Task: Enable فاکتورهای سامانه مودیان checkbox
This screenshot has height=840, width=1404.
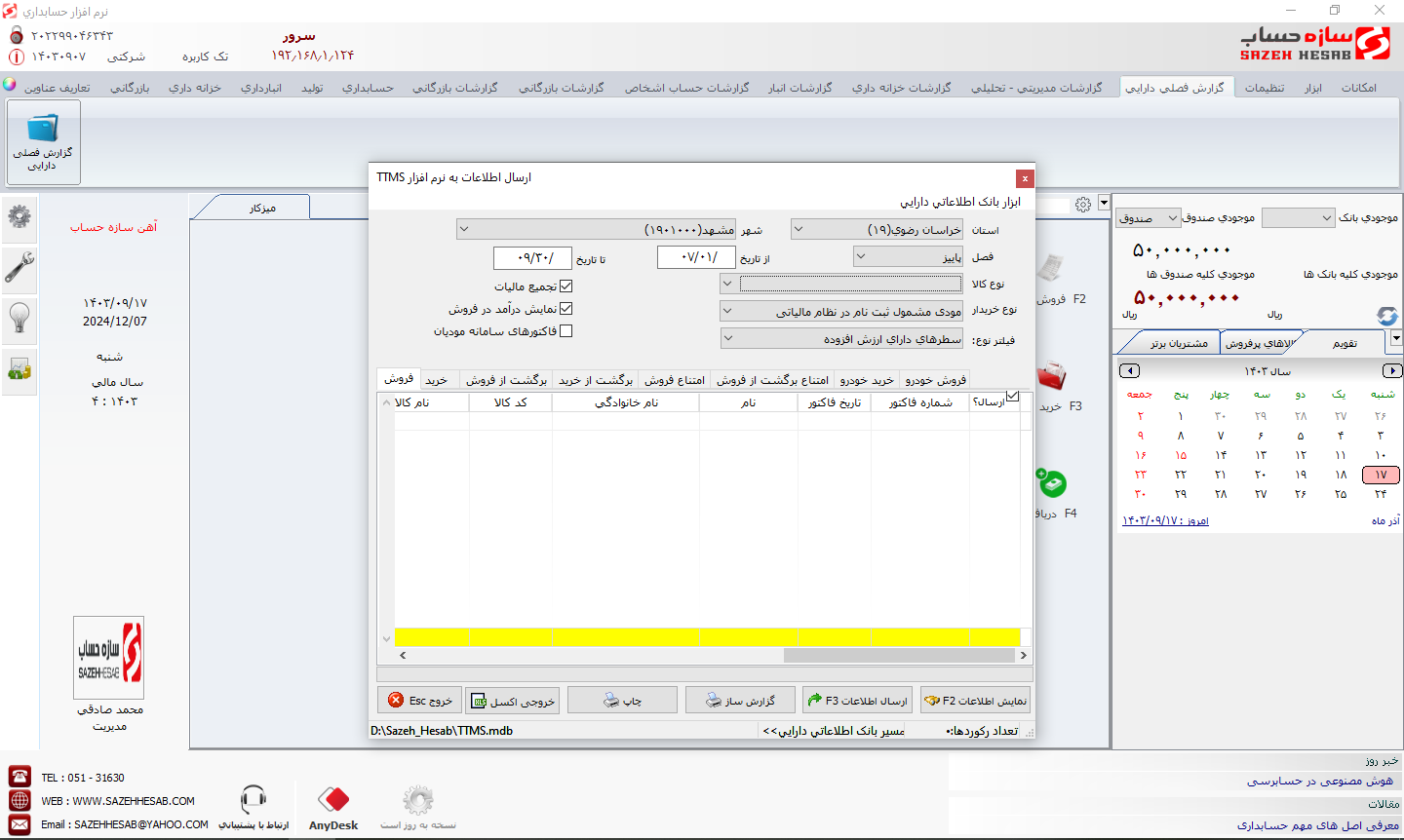Action: click(566, 330)
